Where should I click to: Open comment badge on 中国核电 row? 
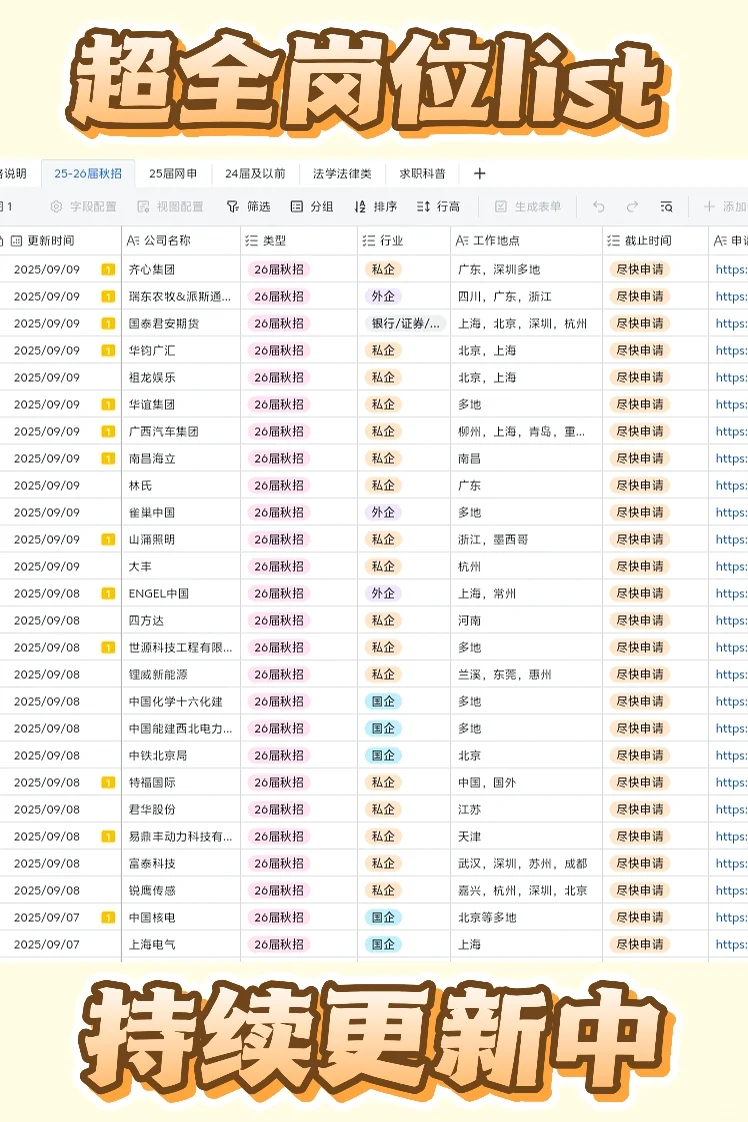108,917
